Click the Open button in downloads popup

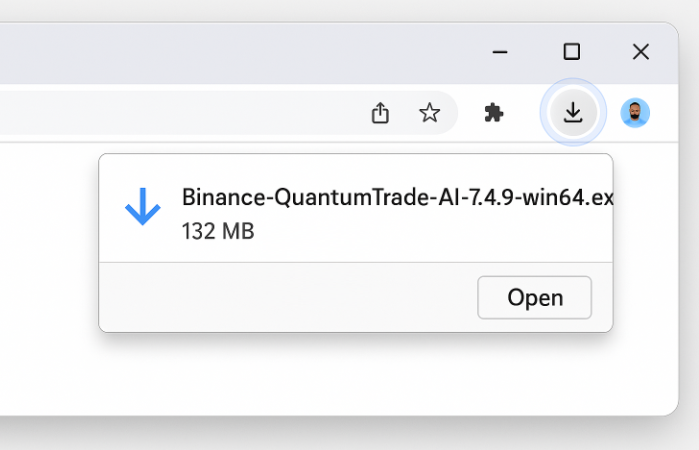535,297
